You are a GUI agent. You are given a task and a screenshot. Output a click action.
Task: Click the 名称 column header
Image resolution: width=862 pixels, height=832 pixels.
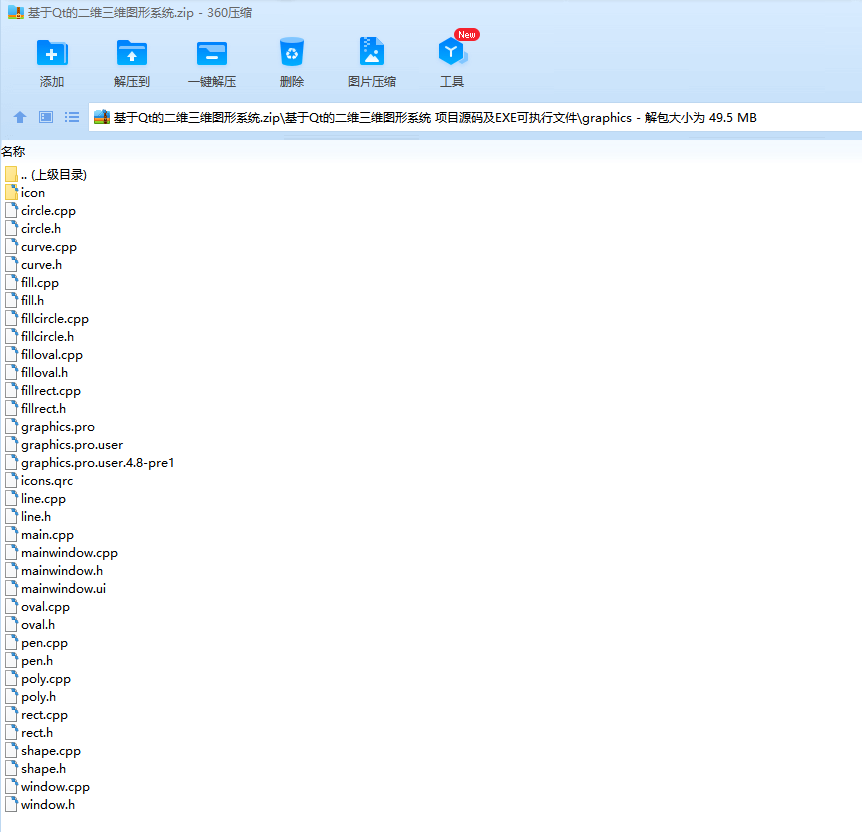(13, 151)
